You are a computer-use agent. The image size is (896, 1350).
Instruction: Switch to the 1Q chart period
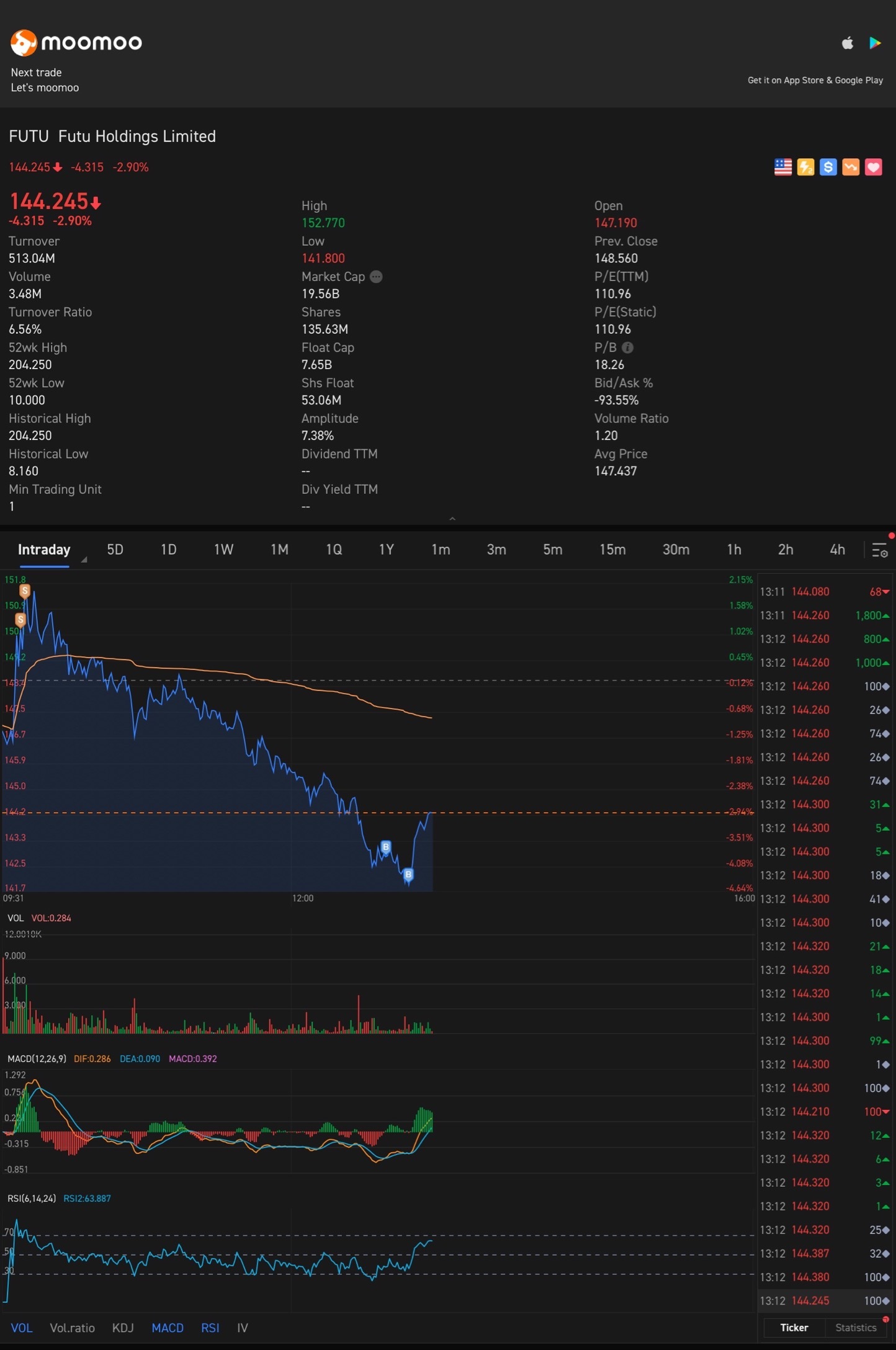pyautogui.click(x=334, y=550)
